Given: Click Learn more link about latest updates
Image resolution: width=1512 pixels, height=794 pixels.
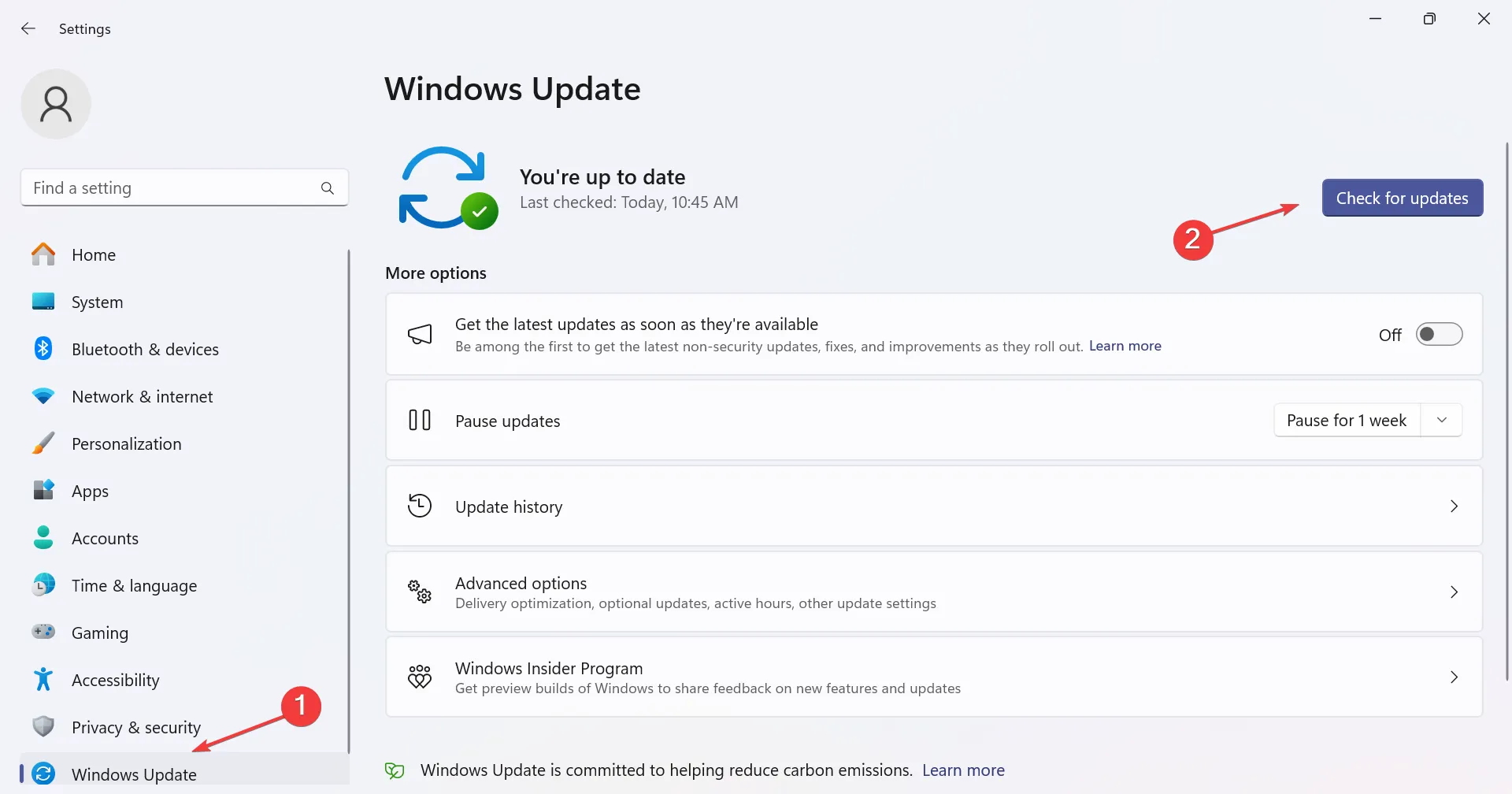Looking at the screenshot, I should pos(1125,346).
